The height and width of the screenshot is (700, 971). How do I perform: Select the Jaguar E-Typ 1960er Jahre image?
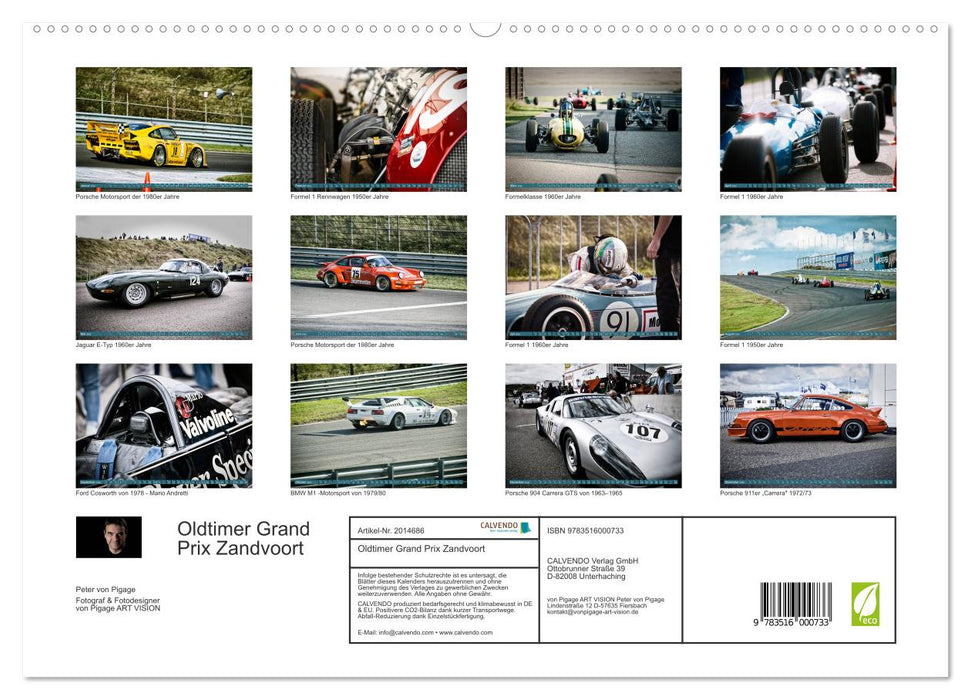tap(163, 277)
